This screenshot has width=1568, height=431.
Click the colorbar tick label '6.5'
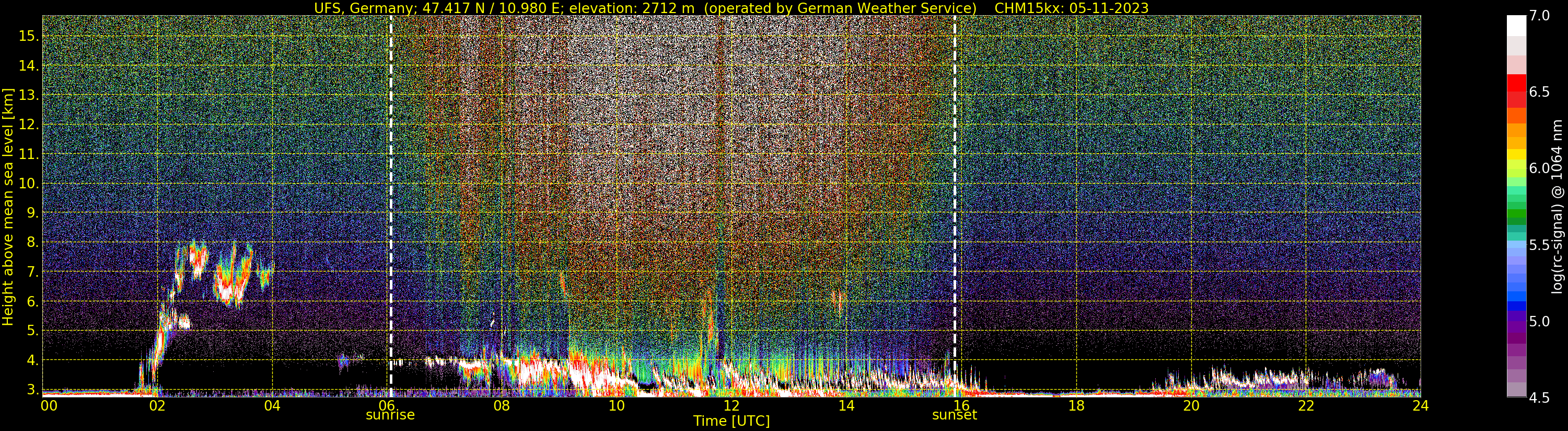tap(1539, 92)
